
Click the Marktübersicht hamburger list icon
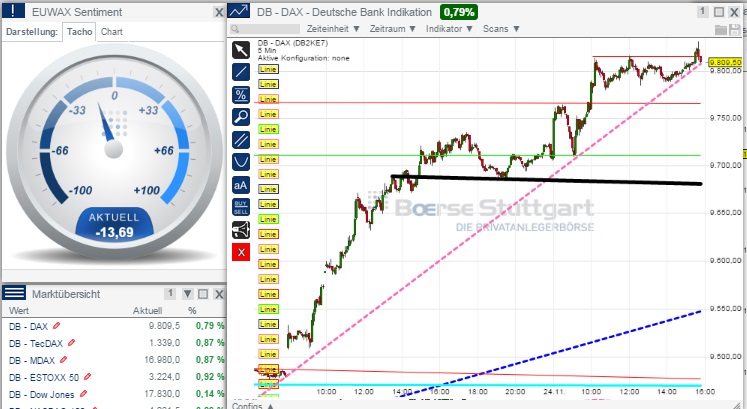14,293
